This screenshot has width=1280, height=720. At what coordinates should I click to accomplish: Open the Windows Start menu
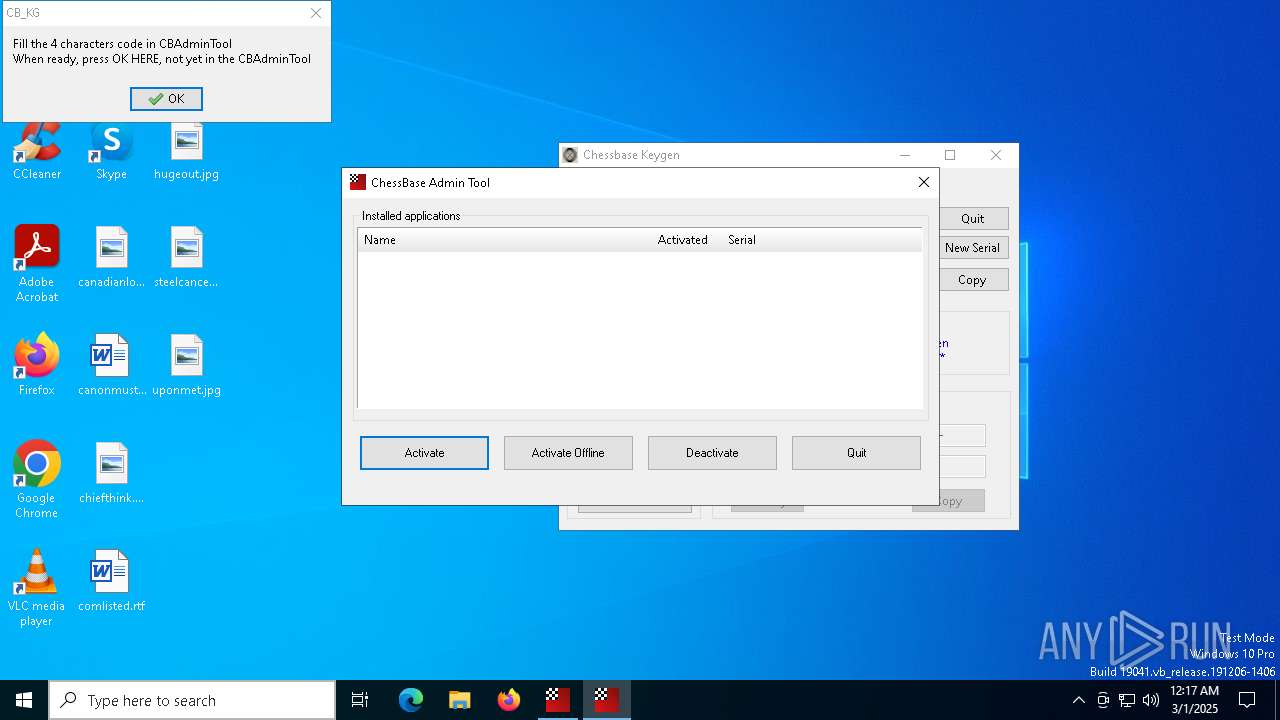pyautogui.click(x=24, y=700)
